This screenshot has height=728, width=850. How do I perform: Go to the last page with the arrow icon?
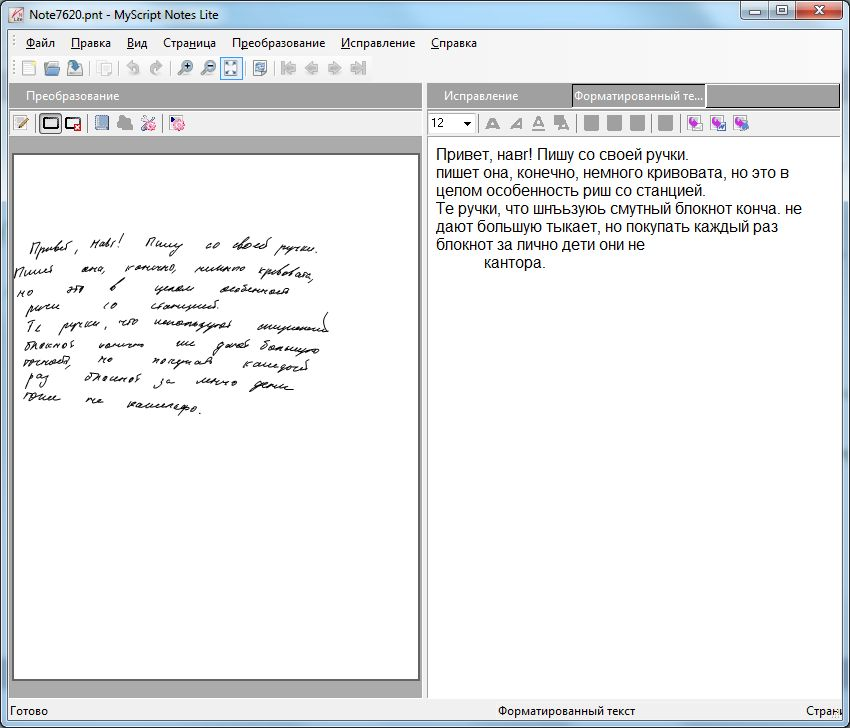point(358,68)
